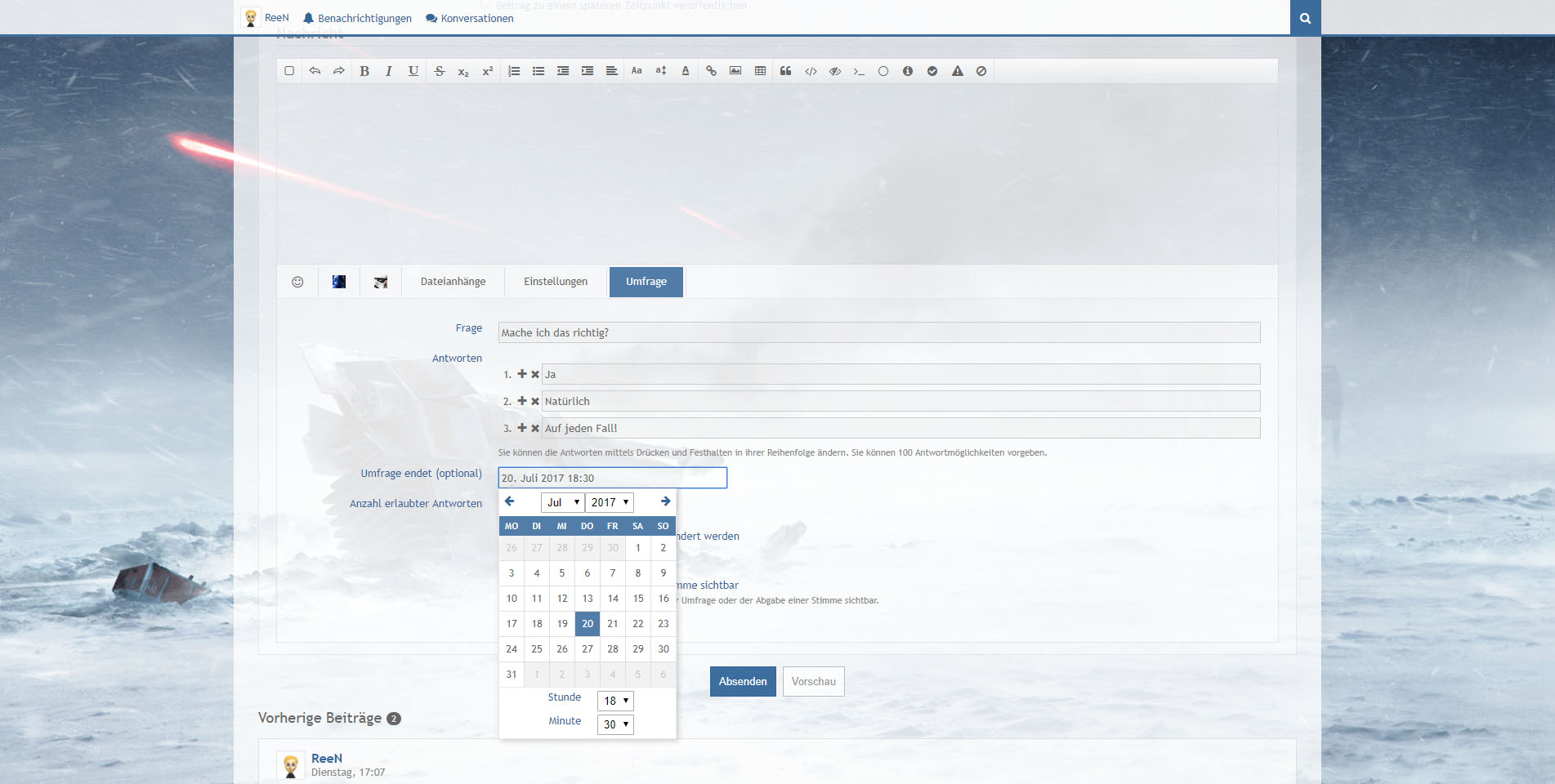Toggle italic formatting

point(389,71)
